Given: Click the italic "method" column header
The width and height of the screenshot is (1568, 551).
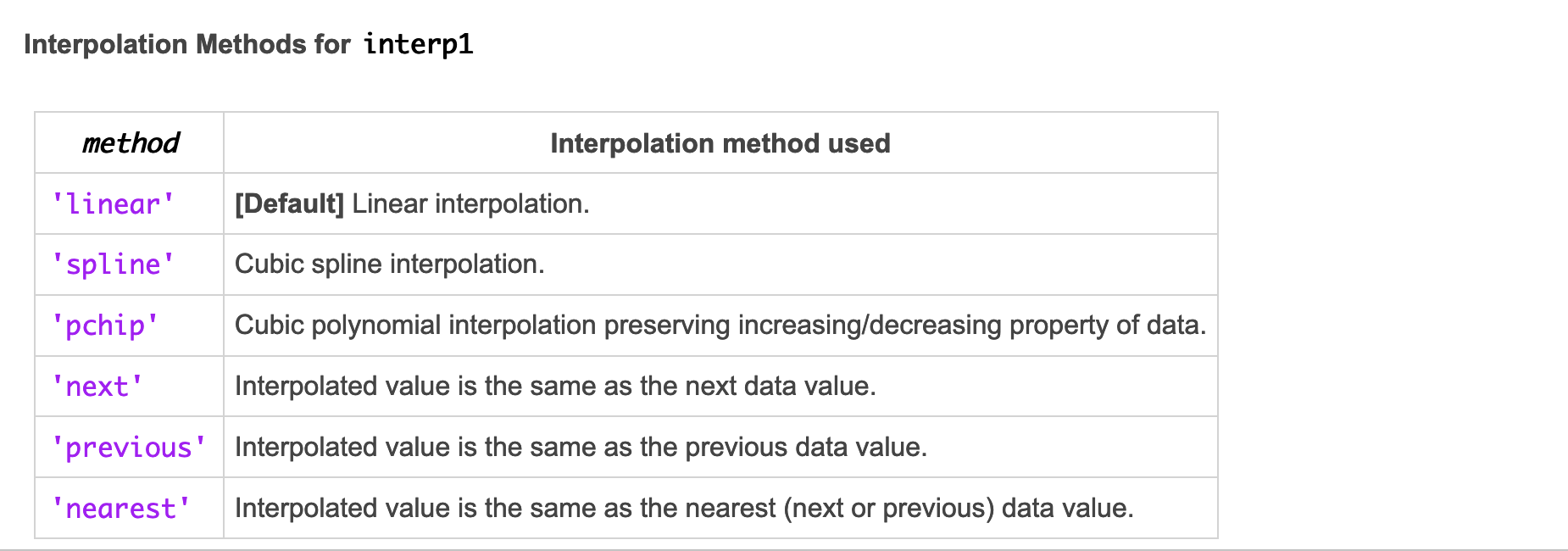Looking at the screenshot, I should [x=130, y=143].
